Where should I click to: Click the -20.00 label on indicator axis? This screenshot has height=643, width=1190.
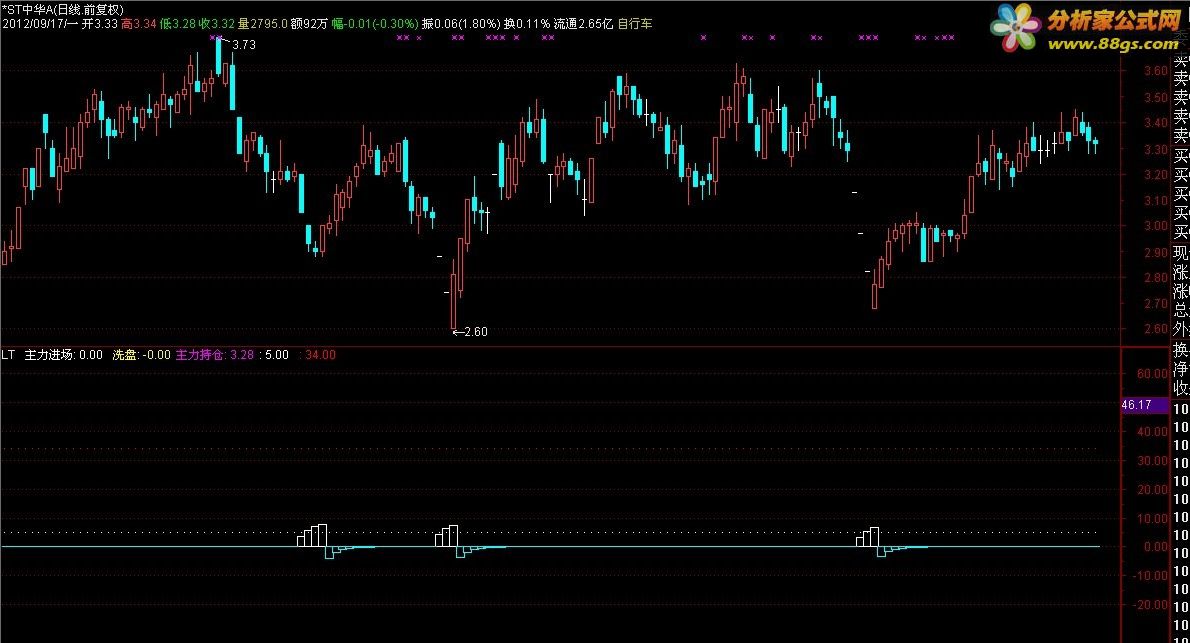[1151, 604]
